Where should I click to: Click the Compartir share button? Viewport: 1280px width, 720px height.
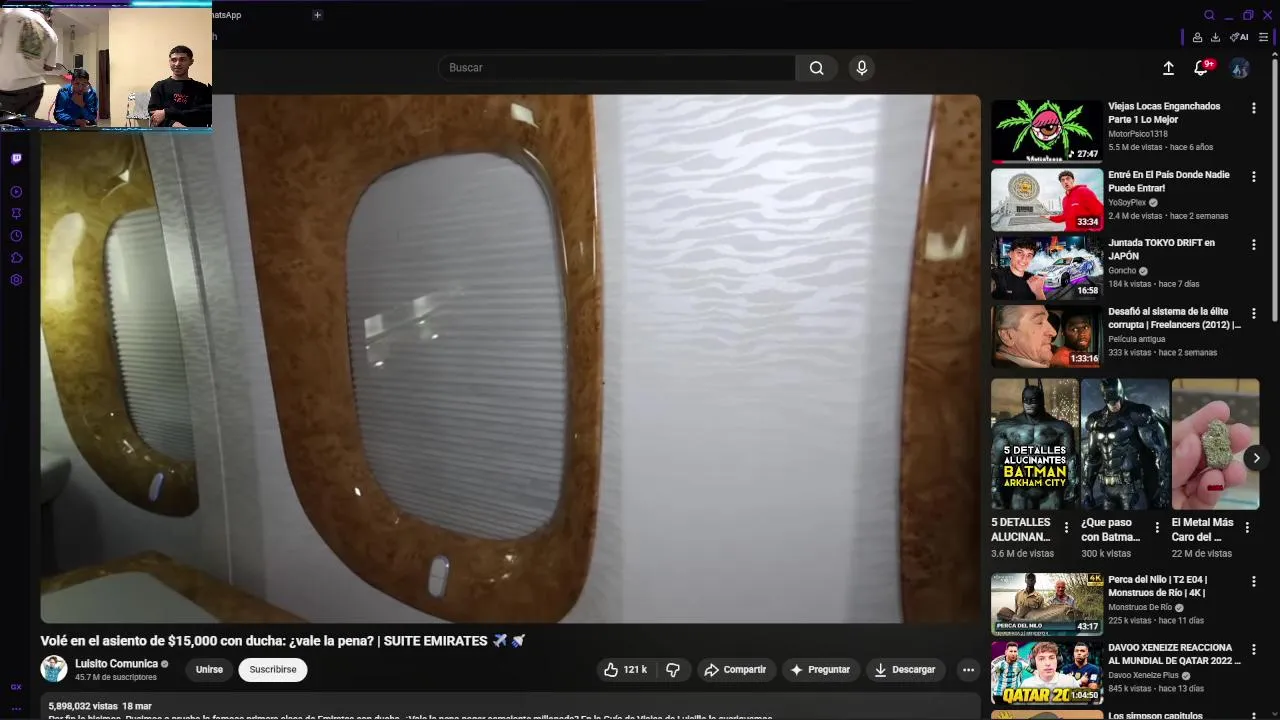point(735,670)
